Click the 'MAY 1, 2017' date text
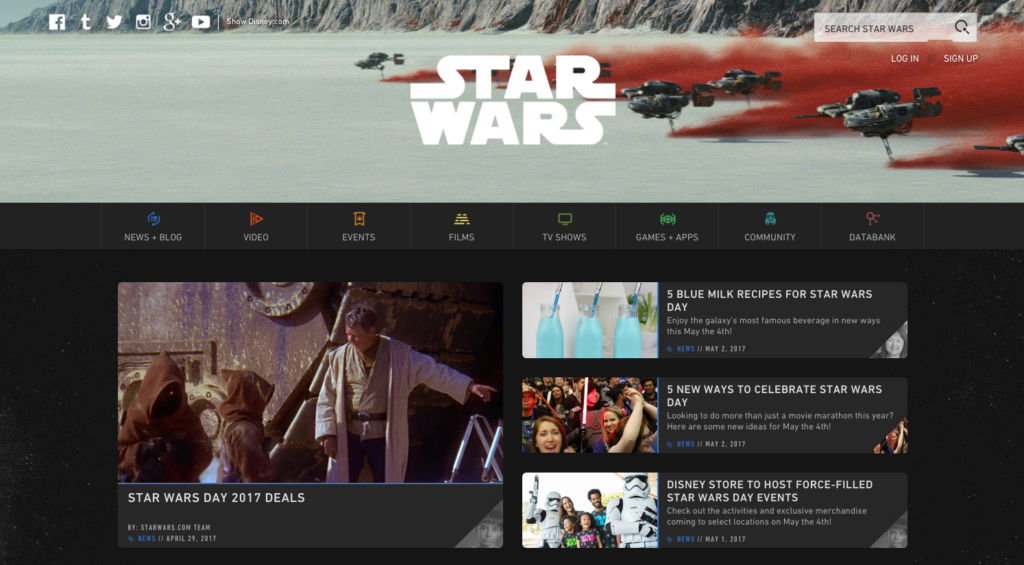Image resolution: width=1024 pixels, height=565 pixels. (725, 540)
